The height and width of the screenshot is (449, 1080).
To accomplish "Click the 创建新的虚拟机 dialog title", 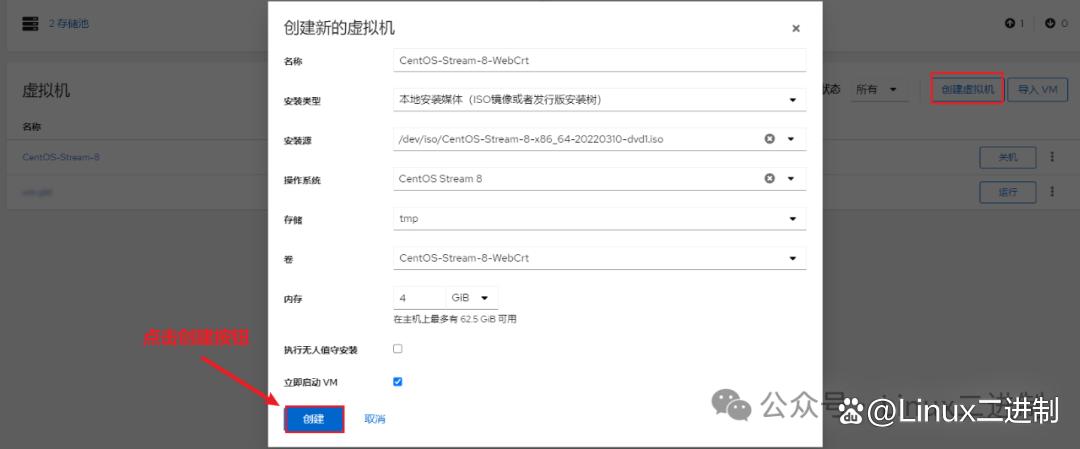I will coord(340,28).
